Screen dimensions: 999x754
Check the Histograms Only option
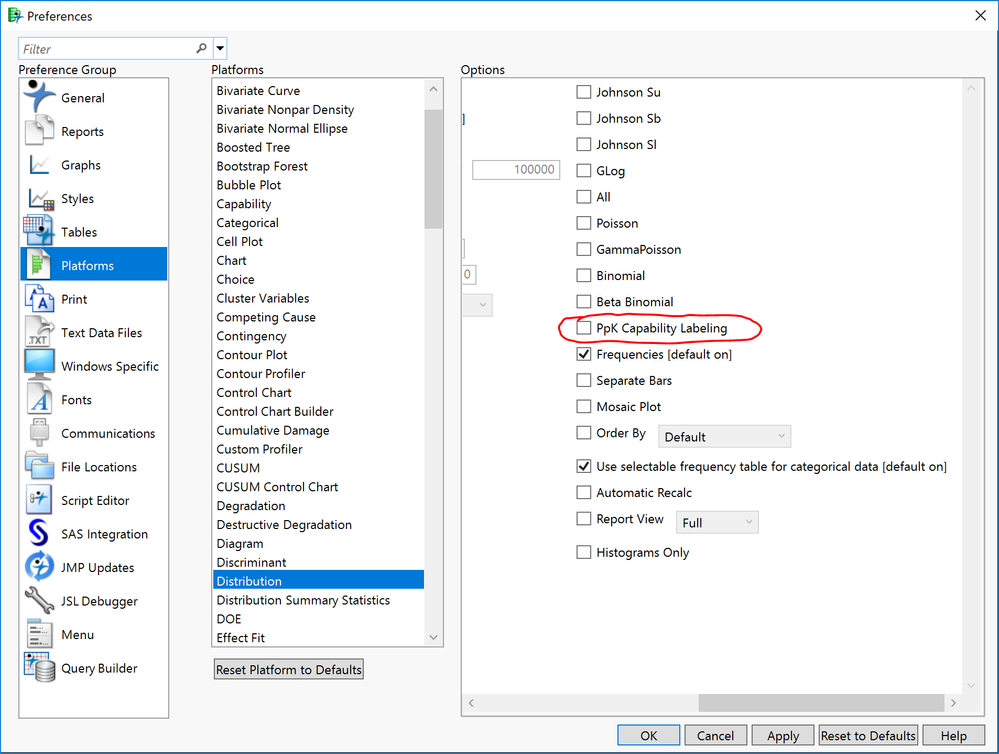584,552
